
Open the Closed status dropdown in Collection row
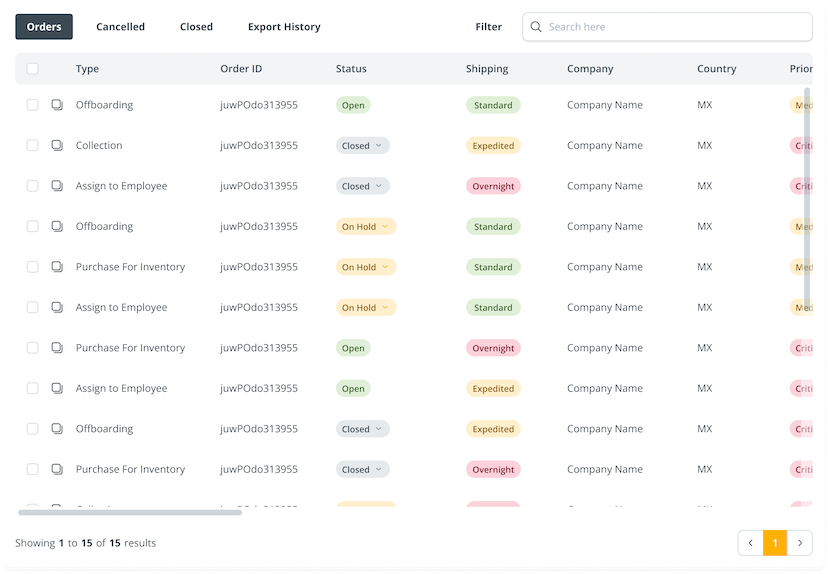pyautogui.click(x=362, y=146)
